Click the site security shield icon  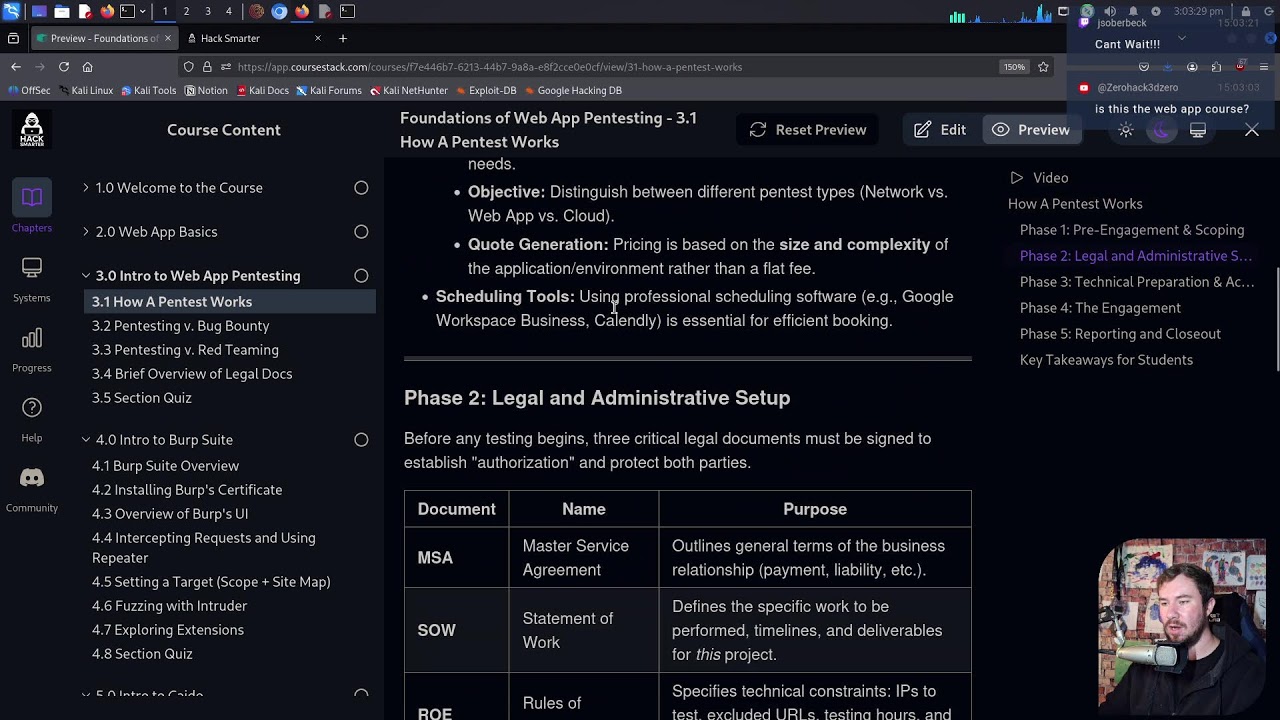pos(188,67)
